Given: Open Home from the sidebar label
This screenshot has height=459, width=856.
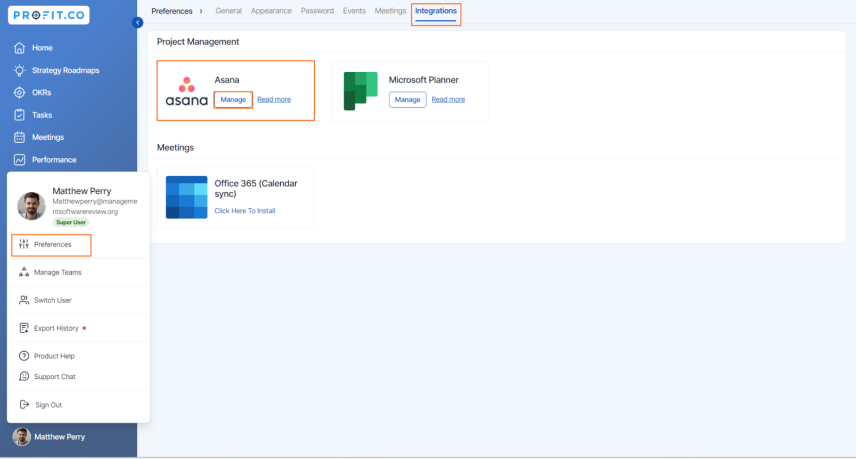Looking at the screenshot, I should pyautogui.click(x=42, y=48).
